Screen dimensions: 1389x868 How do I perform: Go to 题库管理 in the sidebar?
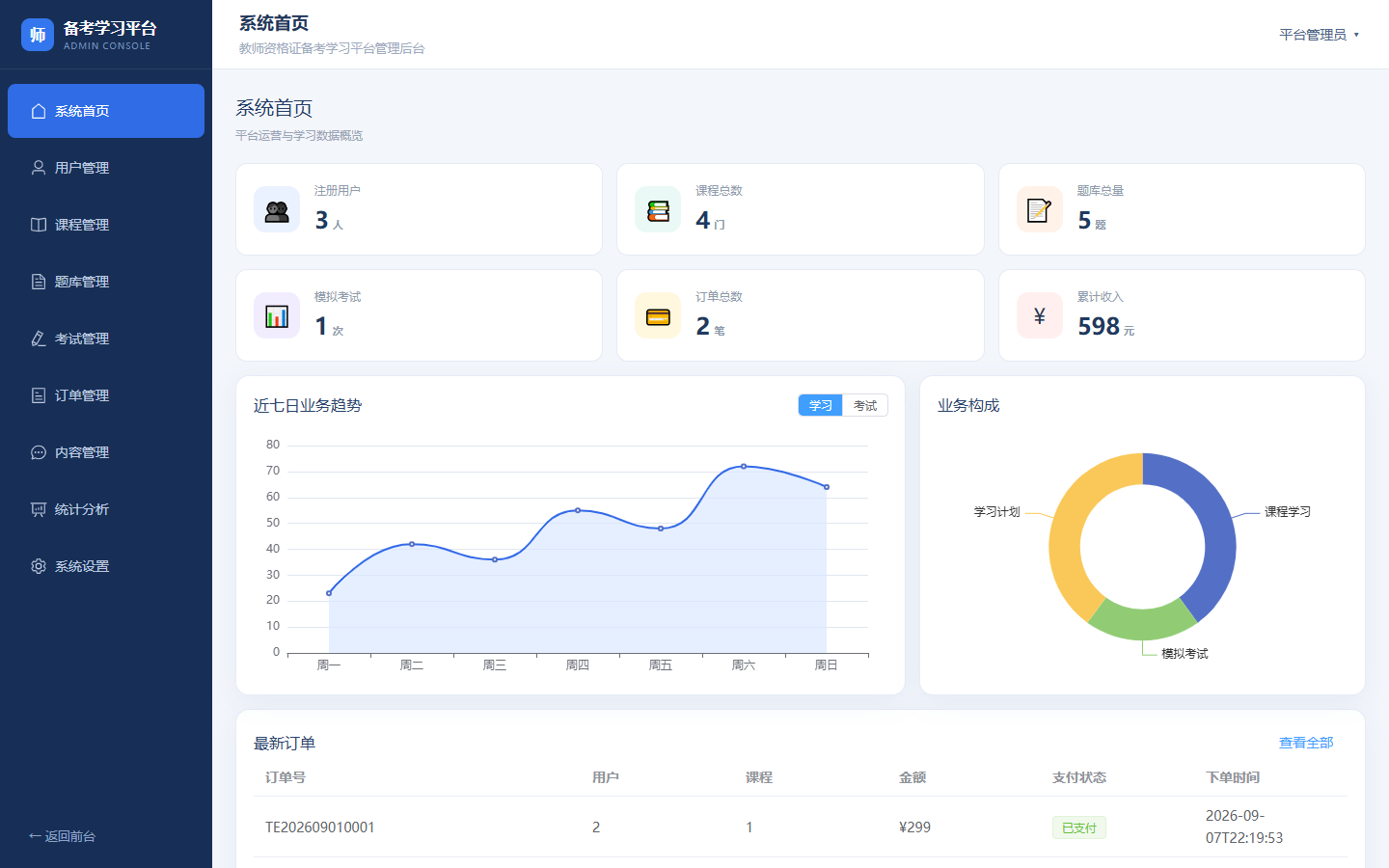click(x=106, y=282)
